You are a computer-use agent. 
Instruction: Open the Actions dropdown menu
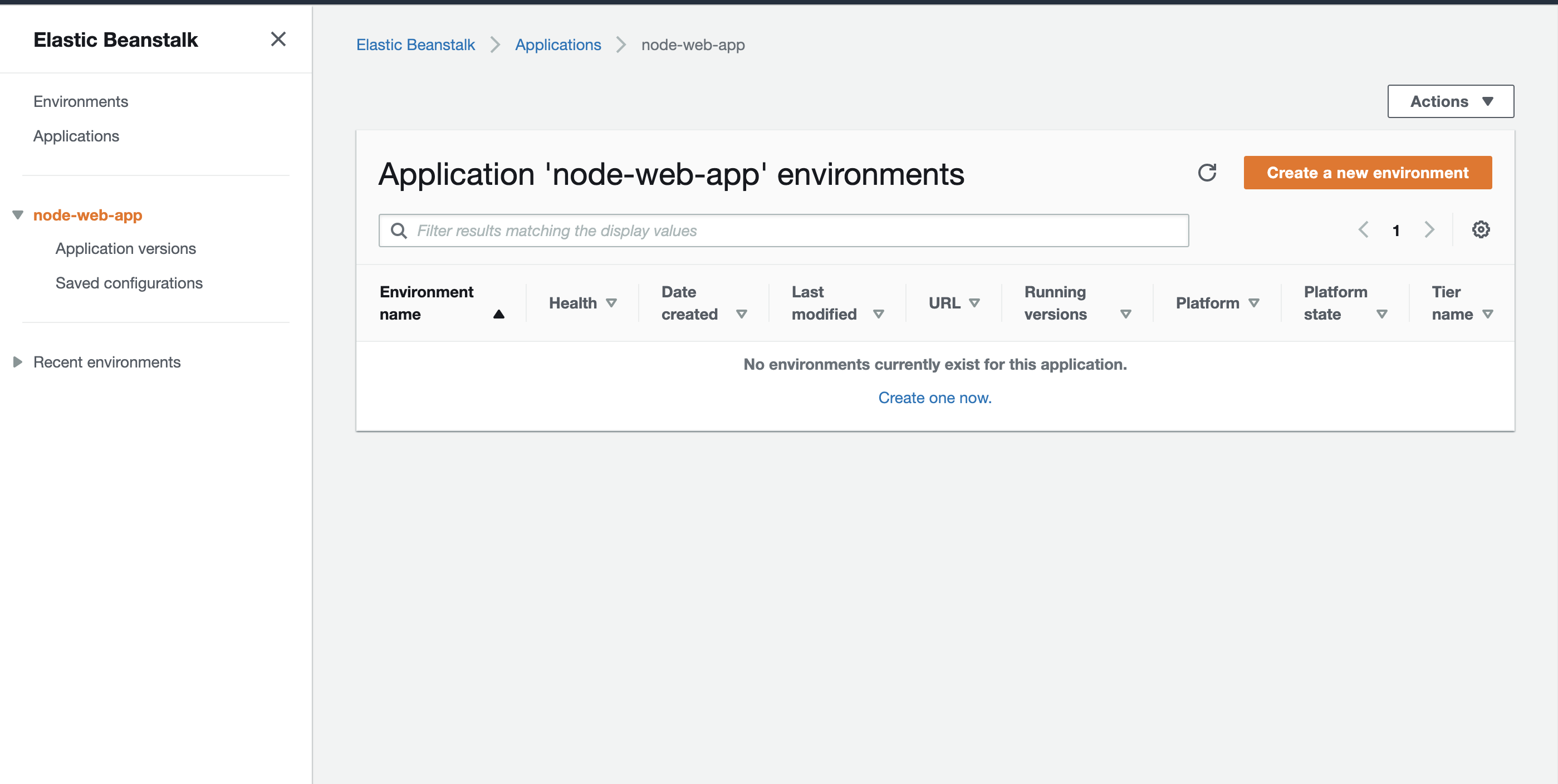(x=1450, y=102)
